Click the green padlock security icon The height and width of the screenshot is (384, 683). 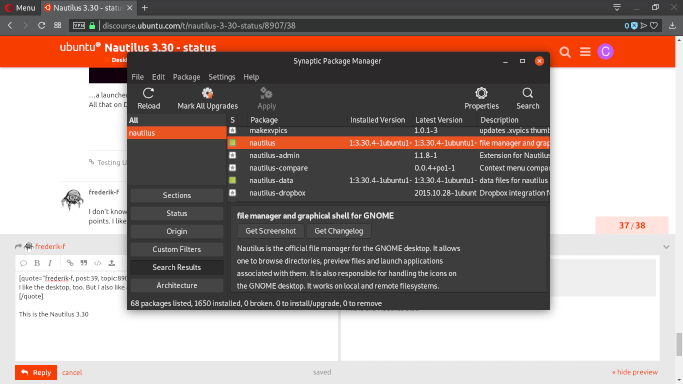pyautogui.click(x=92, y=26)
